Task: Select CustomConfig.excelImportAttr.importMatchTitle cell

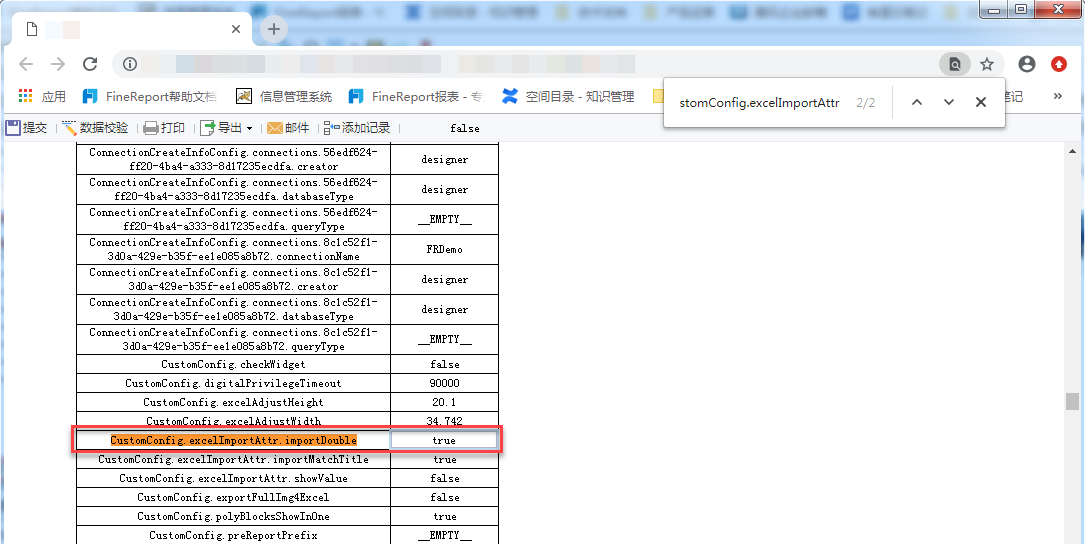Action: pos(233,460)
